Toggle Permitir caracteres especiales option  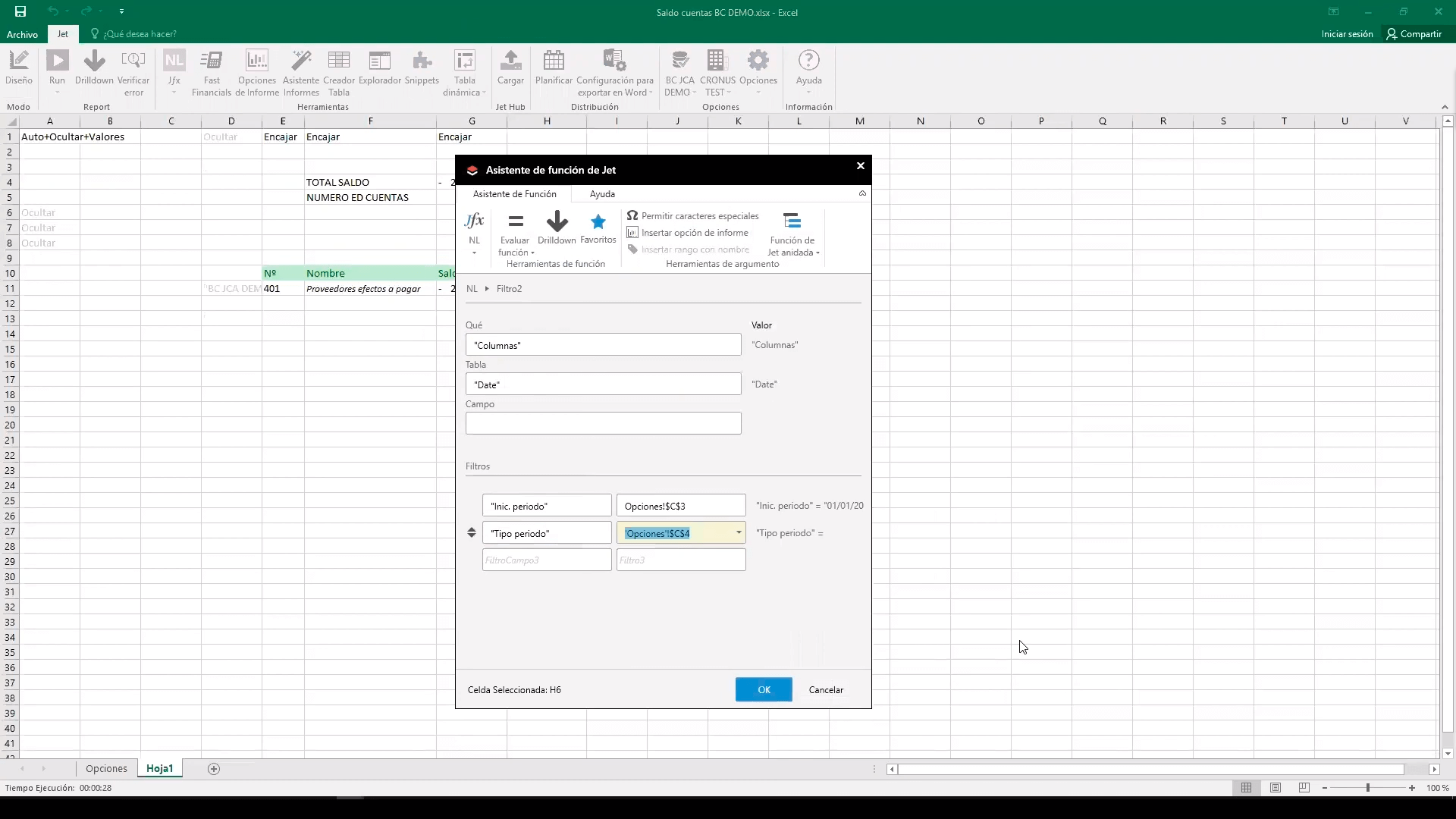tap(693, 216)
